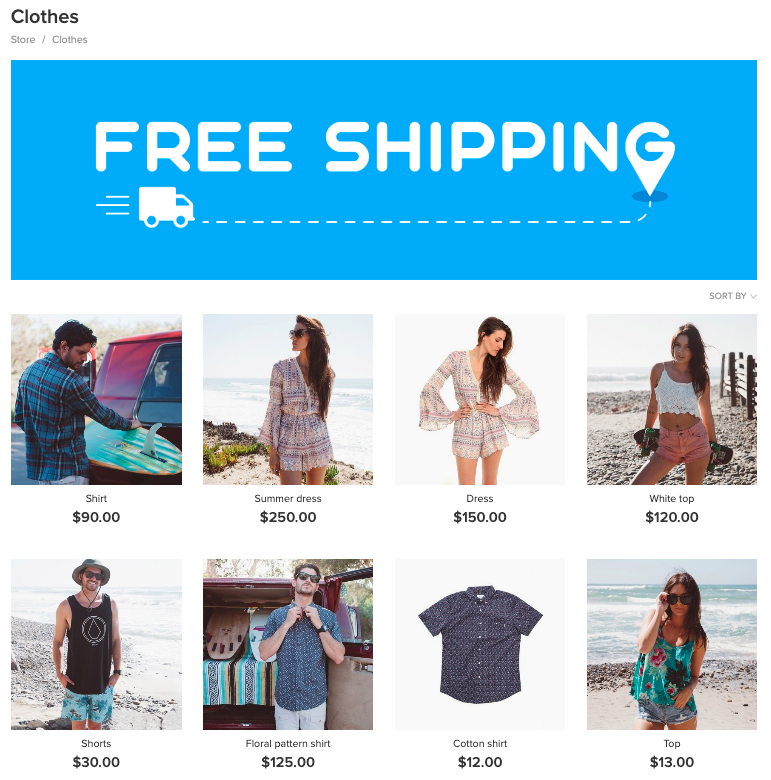This screenshot has height=780, width=771.
Task: Open the Summer dress product image
Action: (288, 399)
